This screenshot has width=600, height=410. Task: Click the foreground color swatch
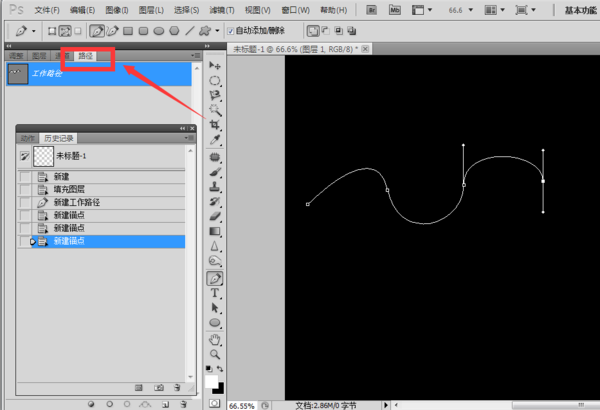click(212, 381)
